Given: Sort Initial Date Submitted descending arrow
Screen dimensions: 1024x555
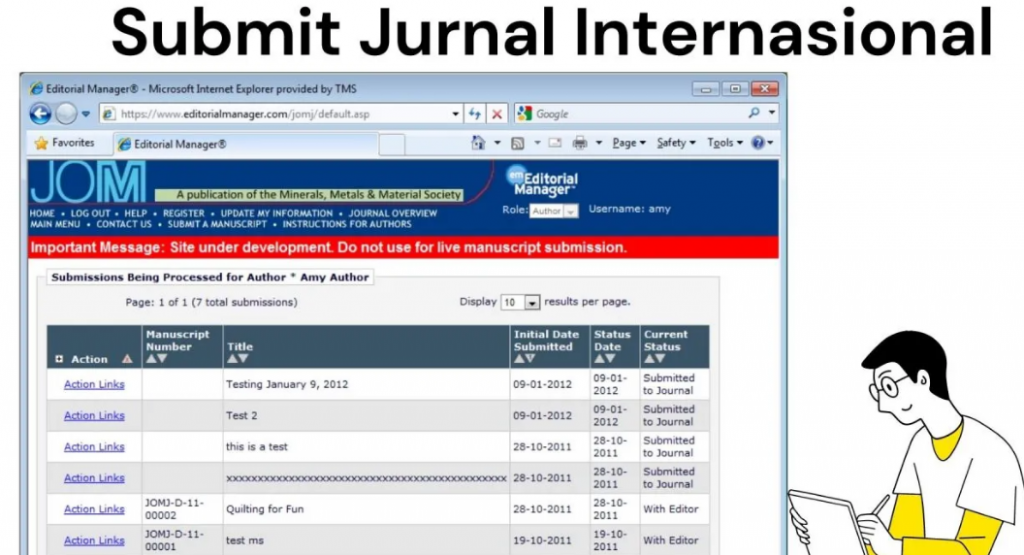Looking at the screenshot, I should [x=530, y=358].
